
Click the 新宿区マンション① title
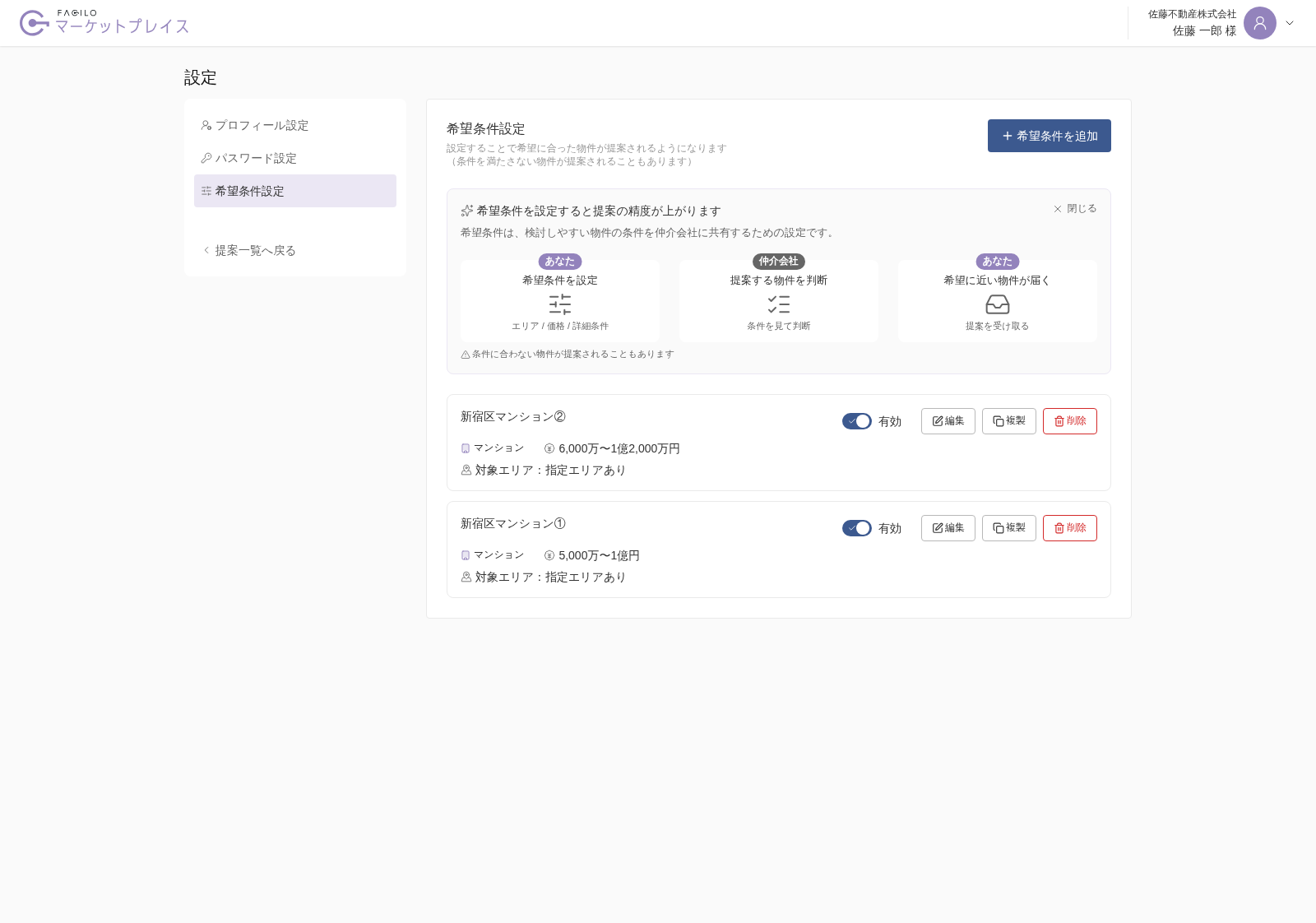(513, 524)
